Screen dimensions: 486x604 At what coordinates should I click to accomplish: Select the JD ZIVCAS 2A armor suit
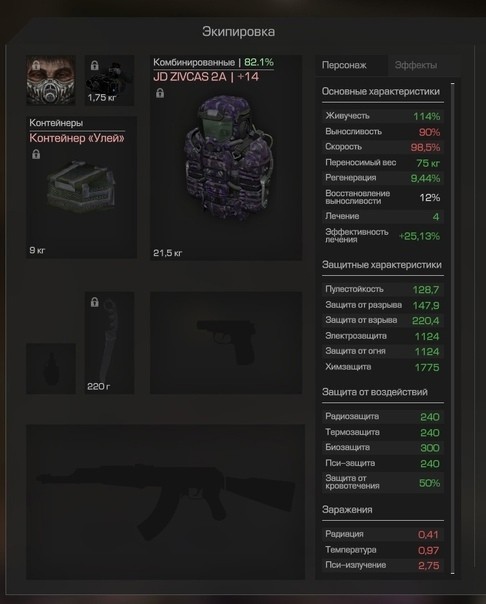tap(226, 157)
